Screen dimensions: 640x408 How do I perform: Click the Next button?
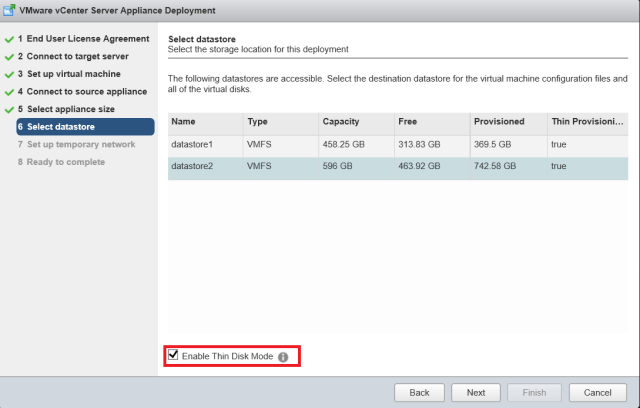point(476,392)
